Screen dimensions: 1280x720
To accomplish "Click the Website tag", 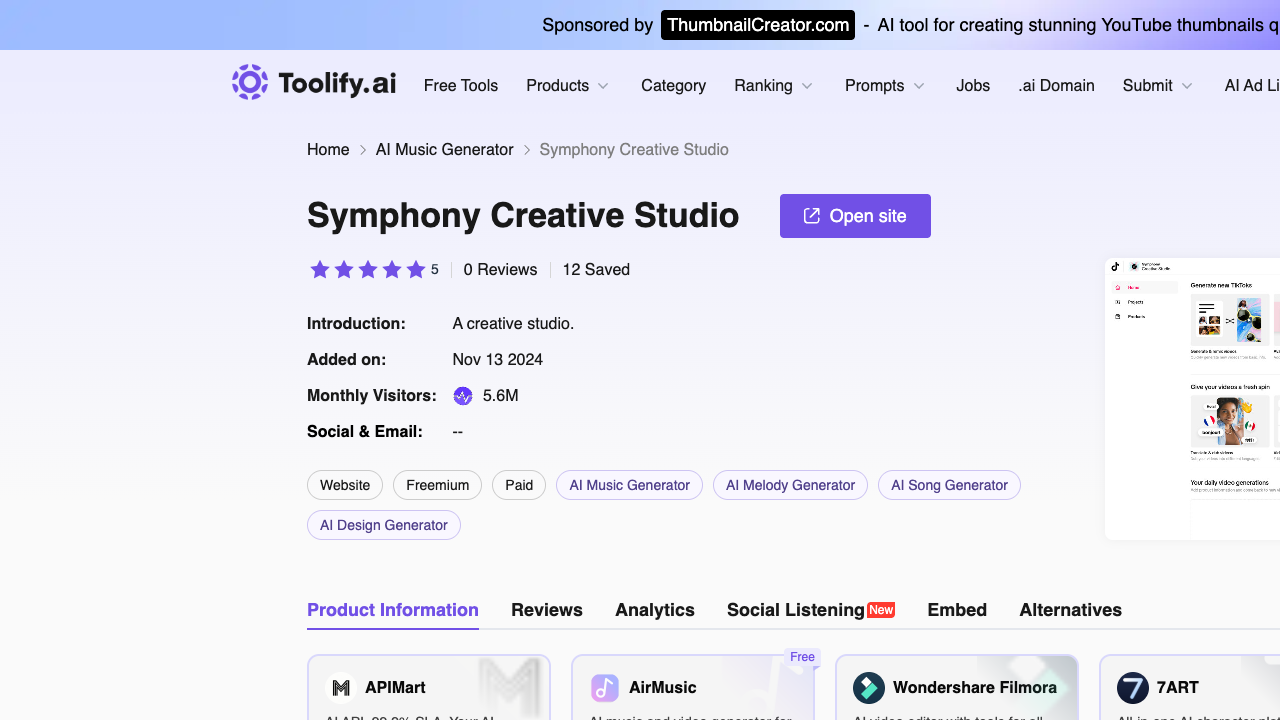I will pos(345,485).
